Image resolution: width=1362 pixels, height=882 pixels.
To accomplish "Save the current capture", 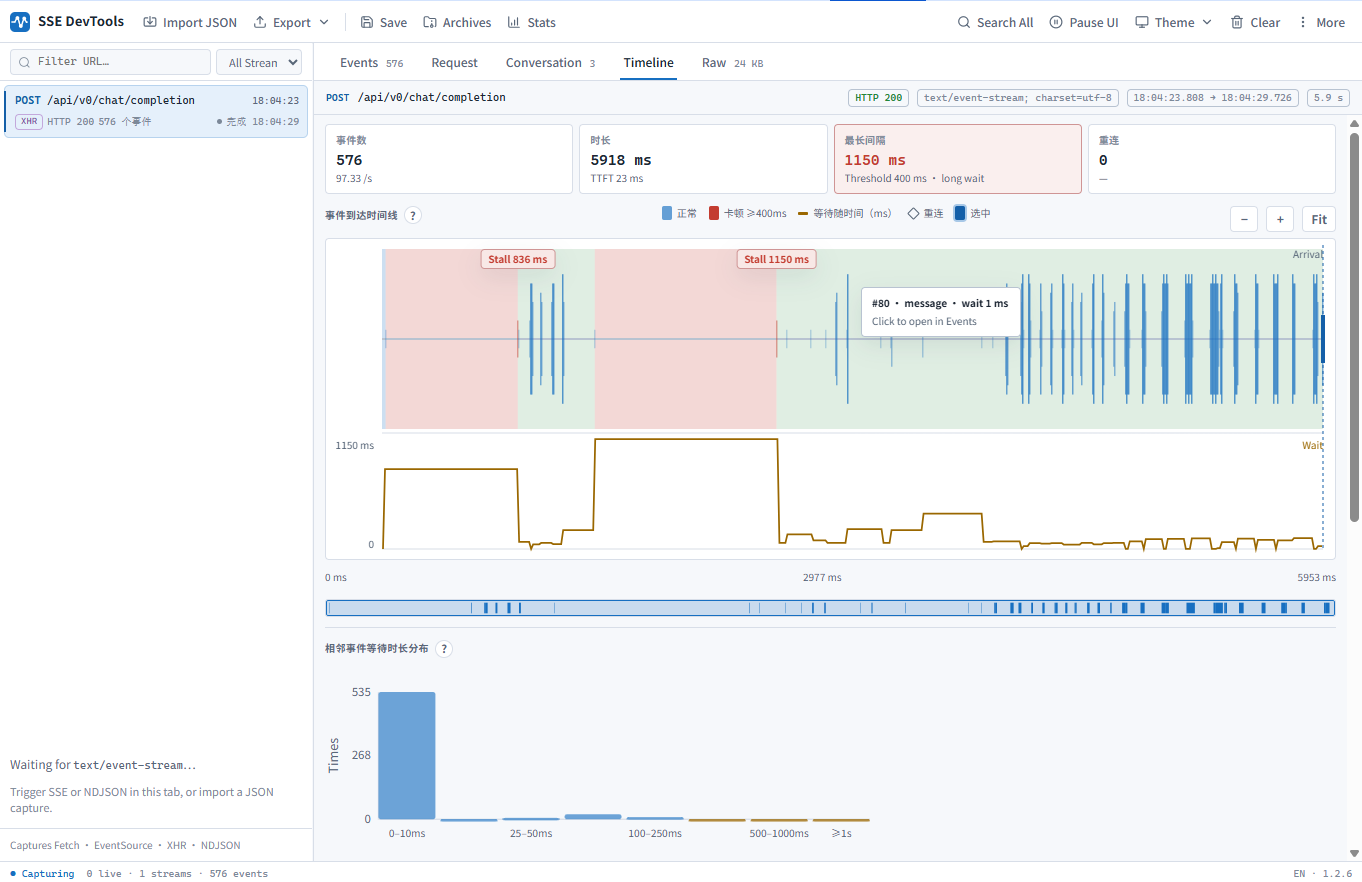I will coord(383,22).
